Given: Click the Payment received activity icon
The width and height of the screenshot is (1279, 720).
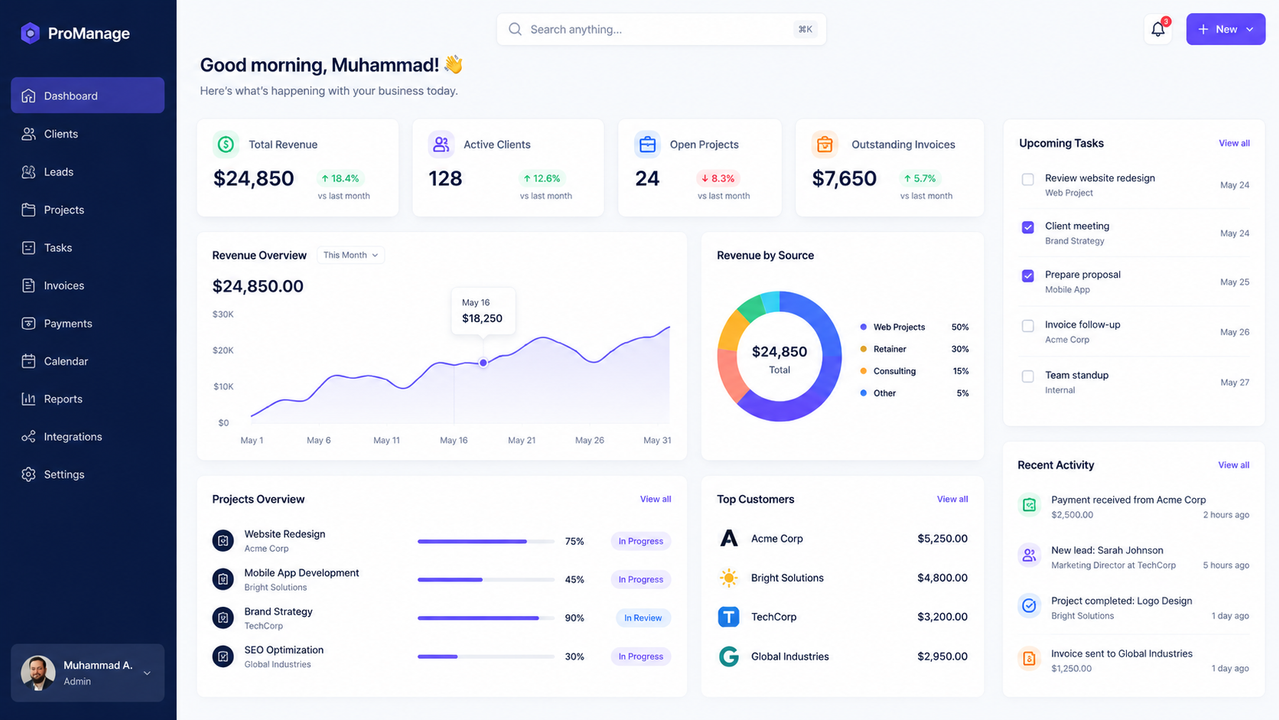Looking at the screenshot, I should point(1029,505).
